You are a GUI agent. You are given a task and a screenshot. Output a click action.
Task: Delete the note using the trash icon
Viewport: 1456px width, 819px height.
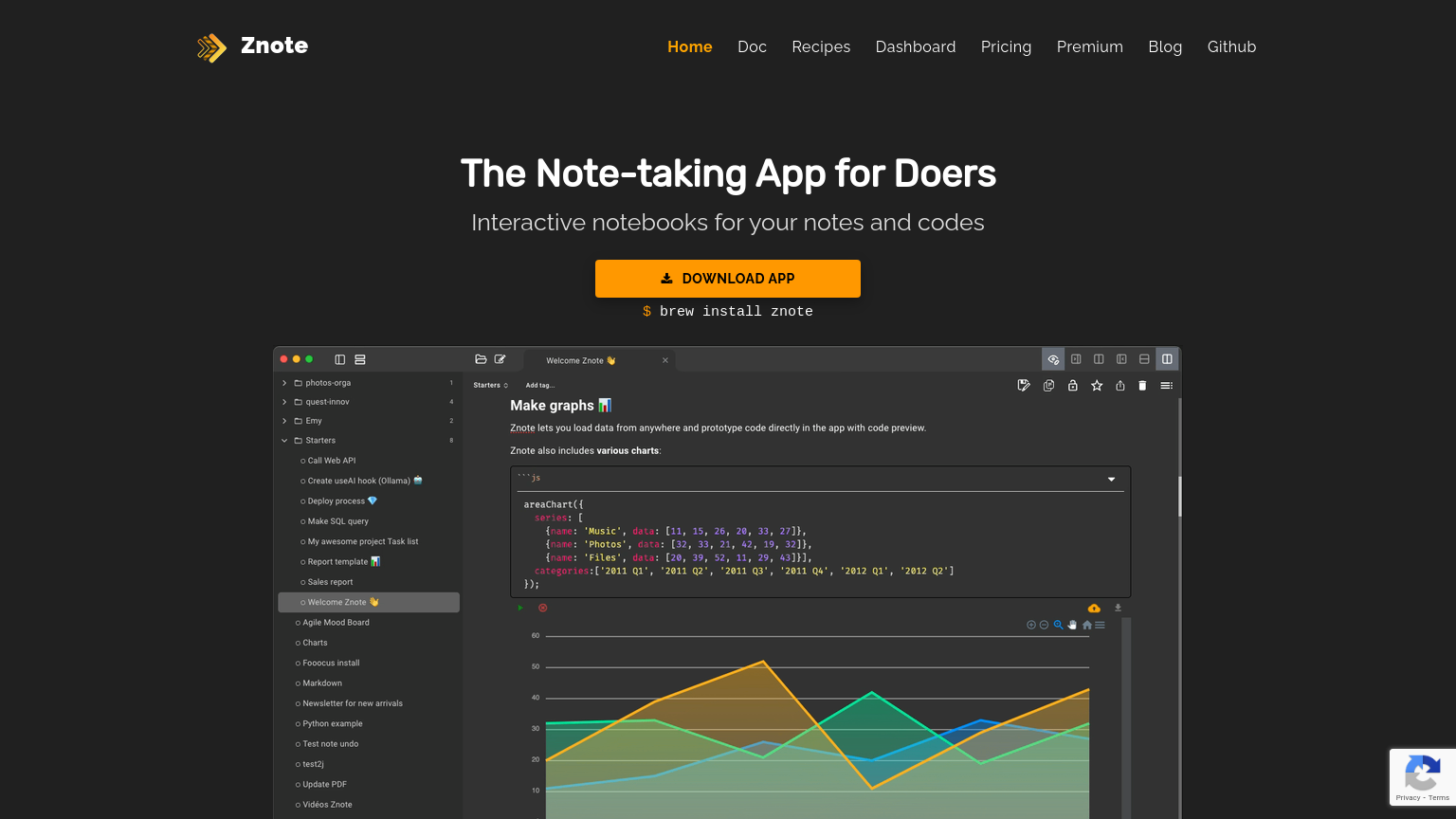(1142, 385)
